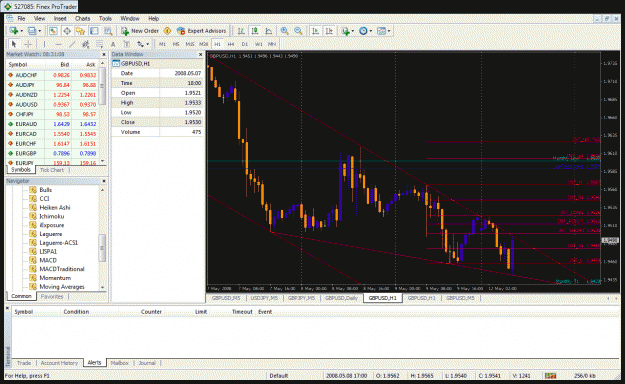Click Market Watch scroll down arrow

point(103,161)
